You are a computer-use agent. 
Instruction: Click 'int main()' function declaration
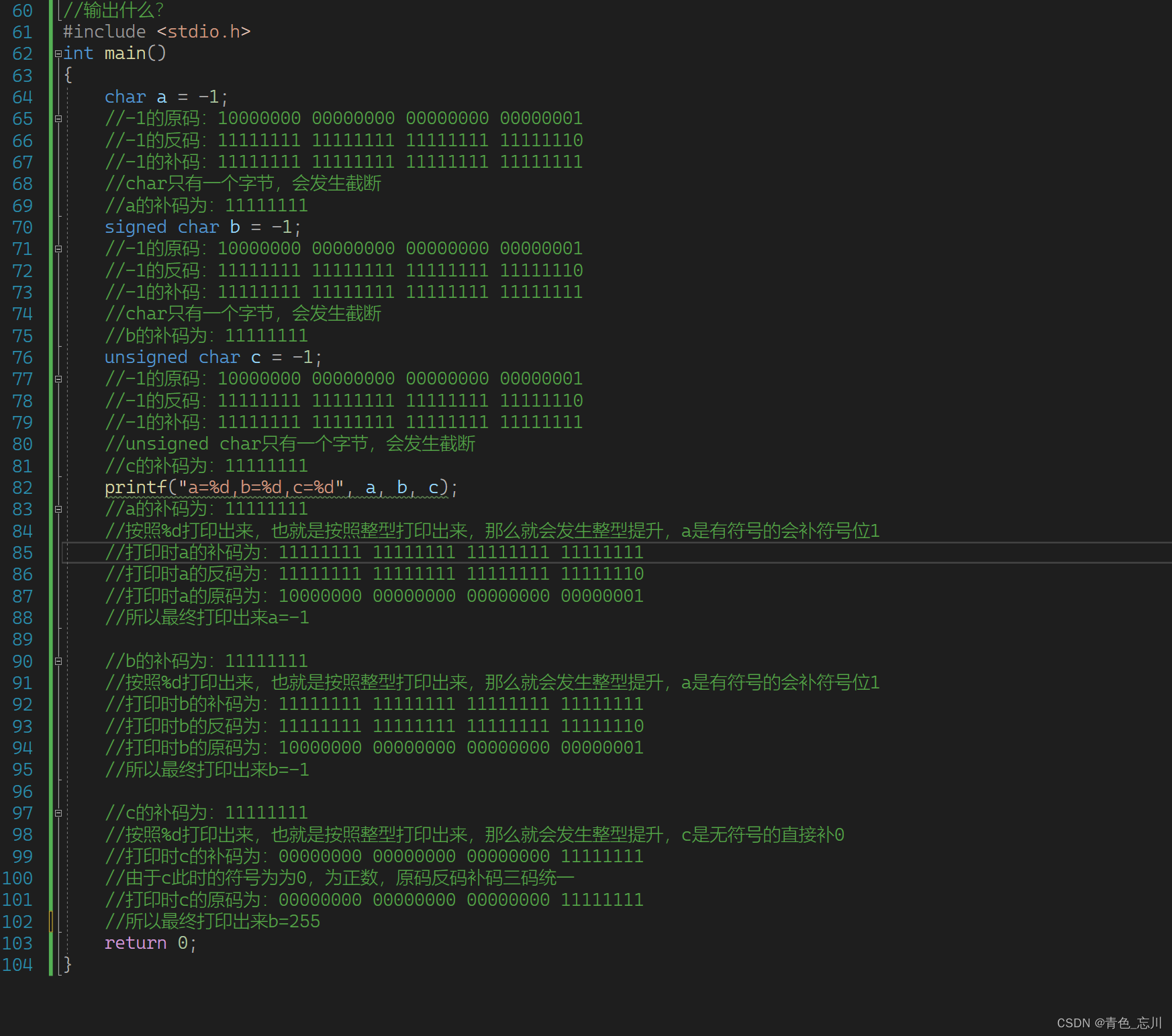coord(114,54)
